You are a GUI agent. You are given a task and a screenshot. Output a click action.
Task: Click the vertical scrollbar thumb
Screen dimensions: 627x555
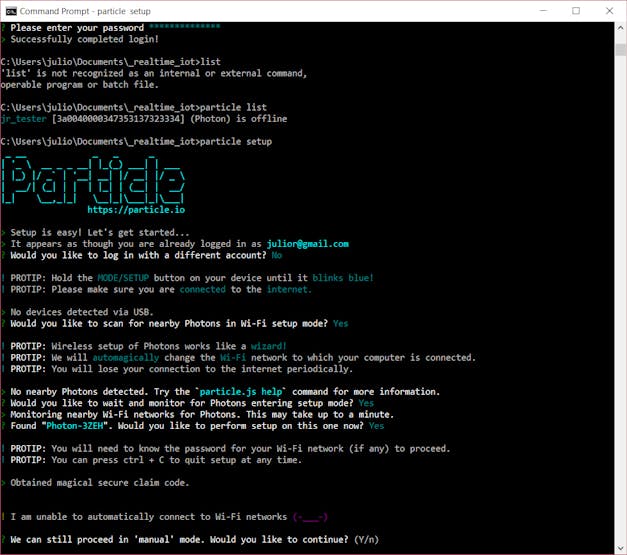point(620,50)
